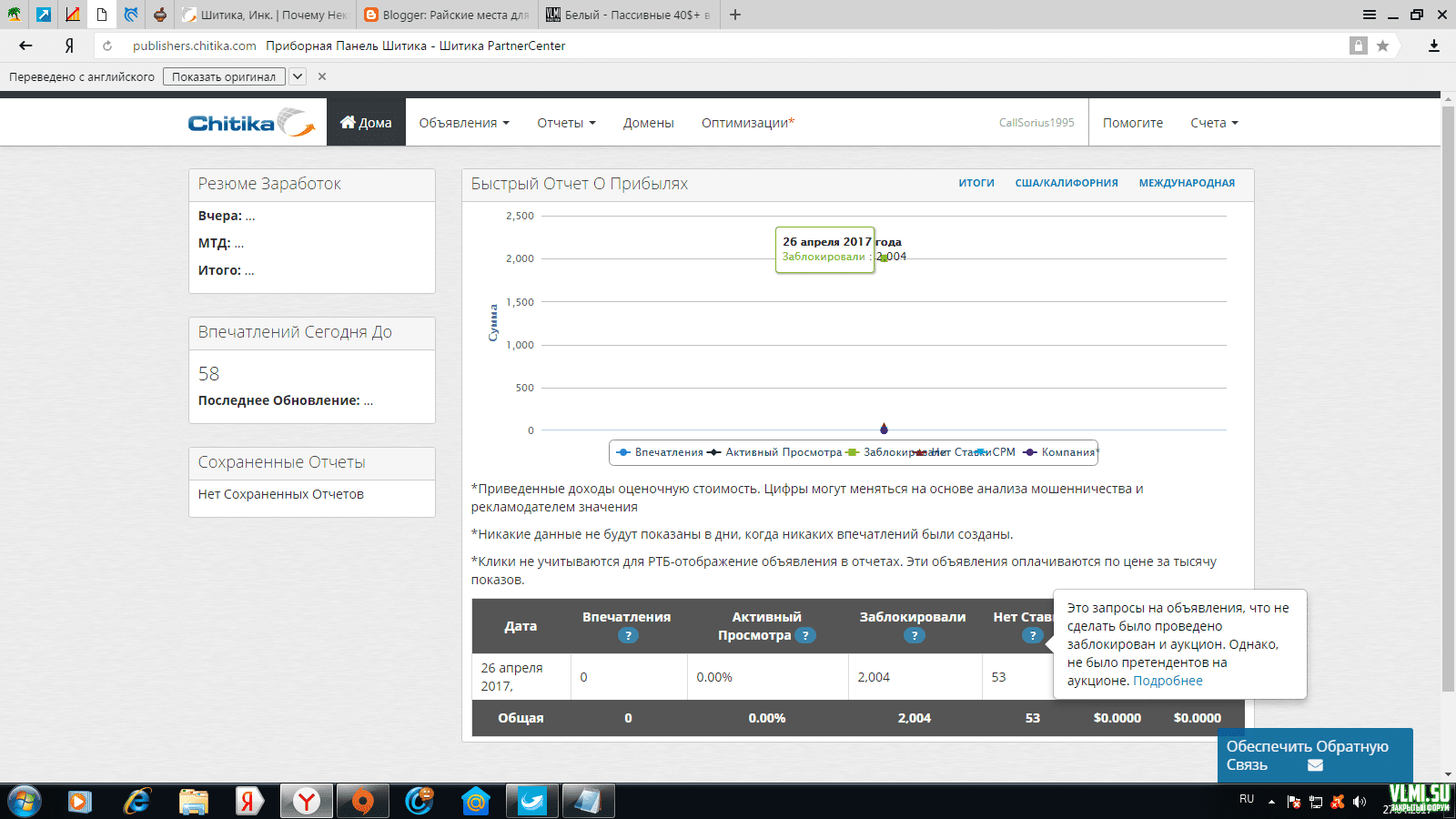Switch to the Blogger browser tab
The image size is (1456, 819).
pos(447,15)
